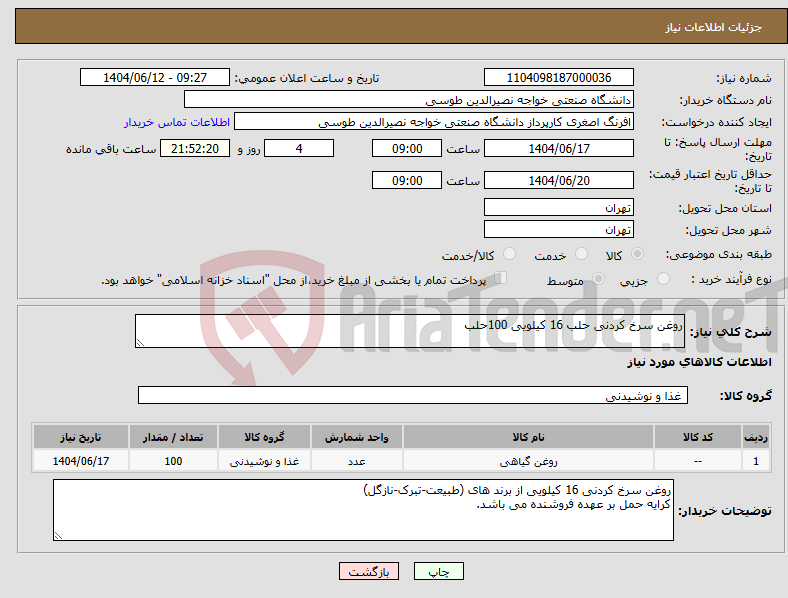Image resolution: width=788 pixels, height=598 pixels.
Task: Select the خدمت radio button
Action: point(581,254)
